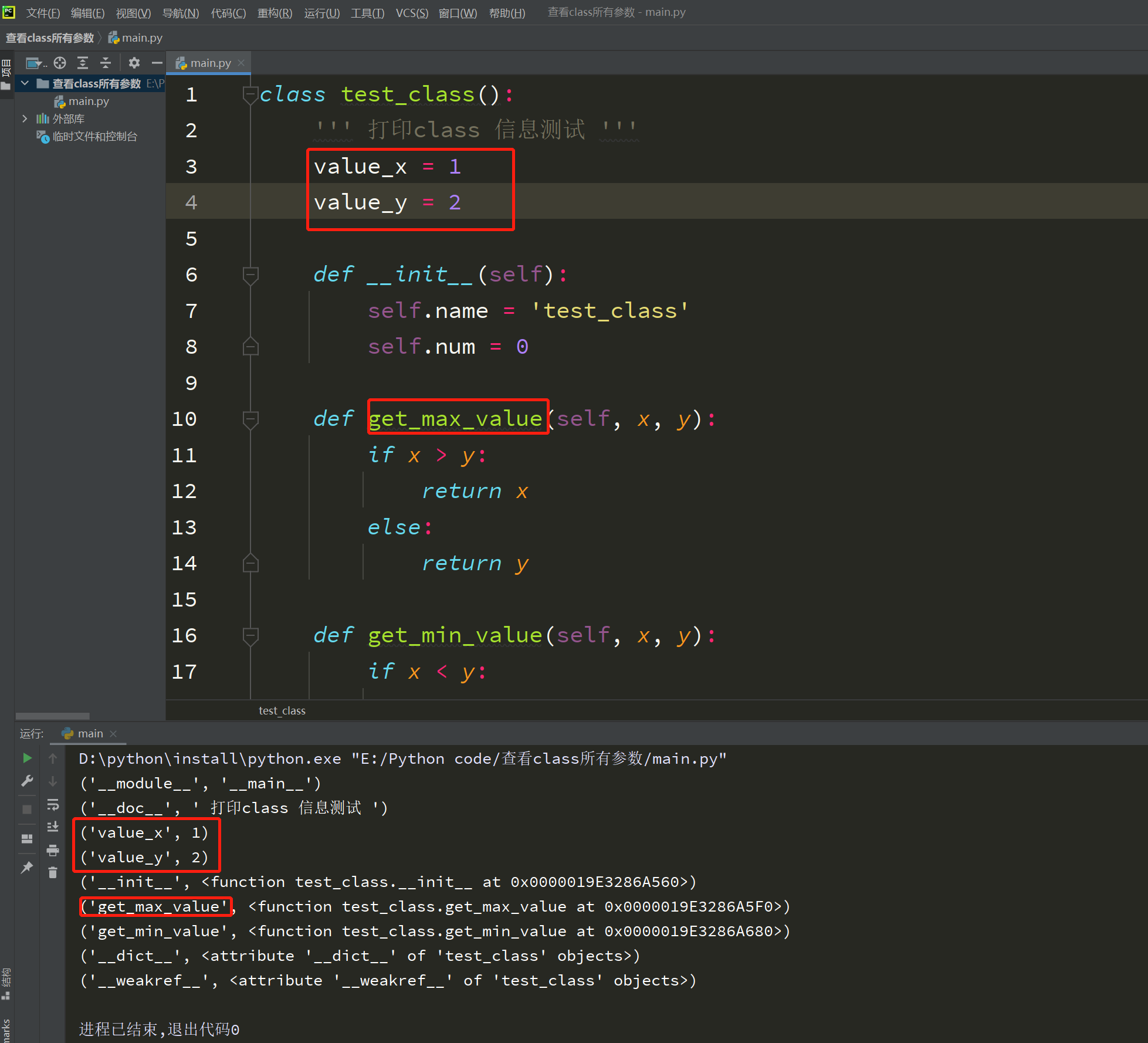
Task: Toggle soft-wrap in Run console
Action: point(53,804)
